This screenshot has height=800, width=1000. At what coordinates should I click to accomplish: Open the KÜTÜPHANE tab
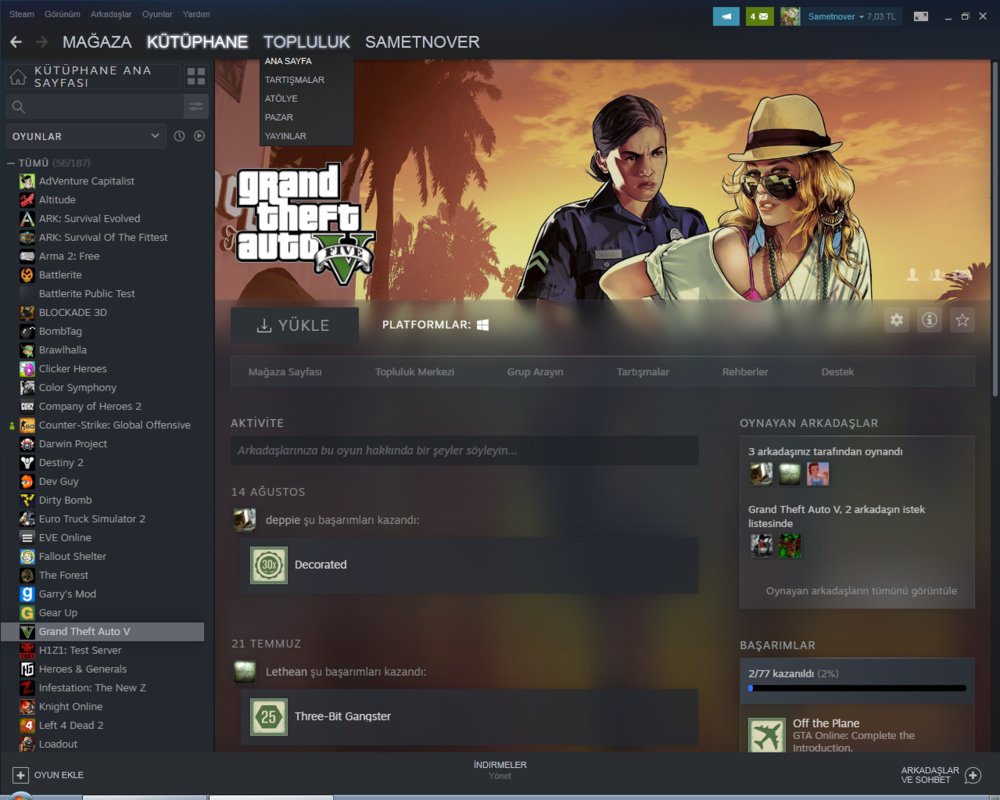coord(197,42)
